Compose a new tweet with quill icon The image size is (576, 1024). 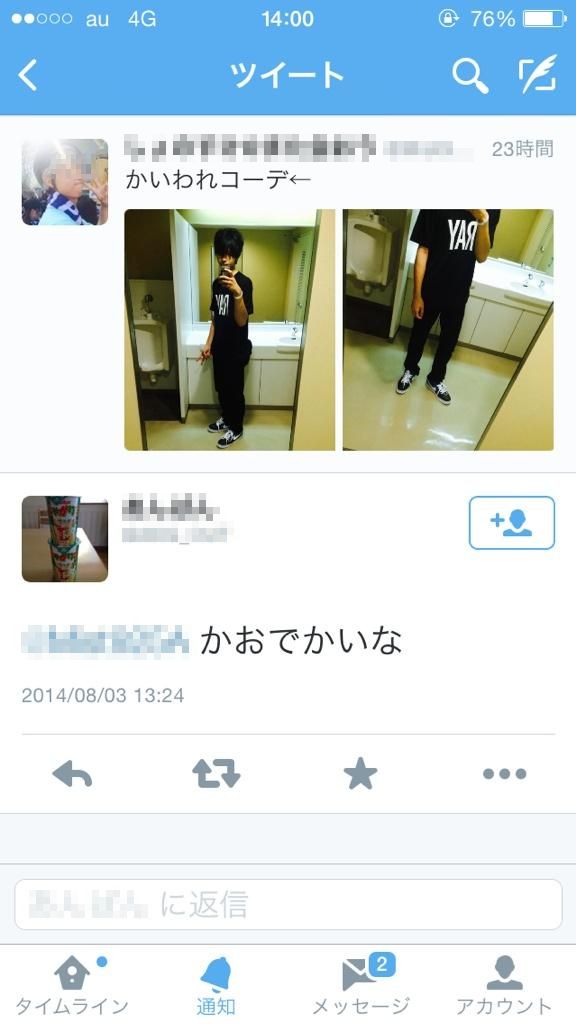pos(537,74)
